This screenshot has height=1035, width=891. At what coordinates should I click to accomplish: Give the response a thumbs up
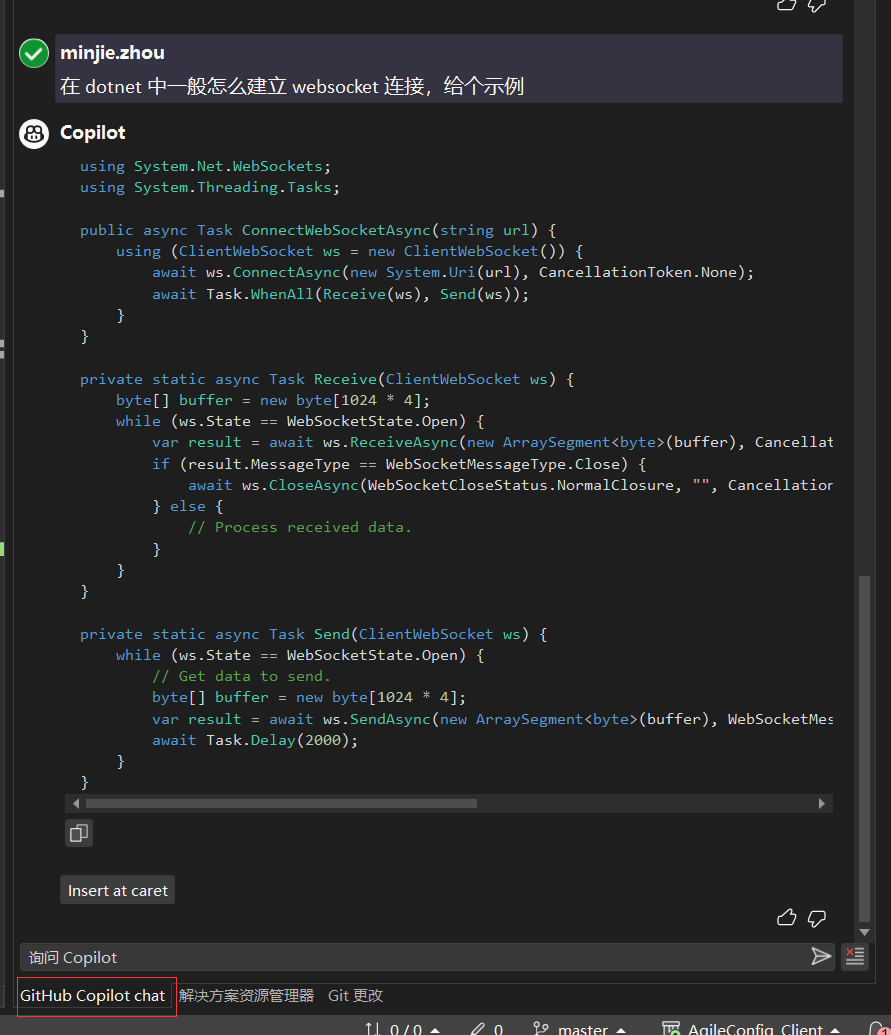point(786,917)
